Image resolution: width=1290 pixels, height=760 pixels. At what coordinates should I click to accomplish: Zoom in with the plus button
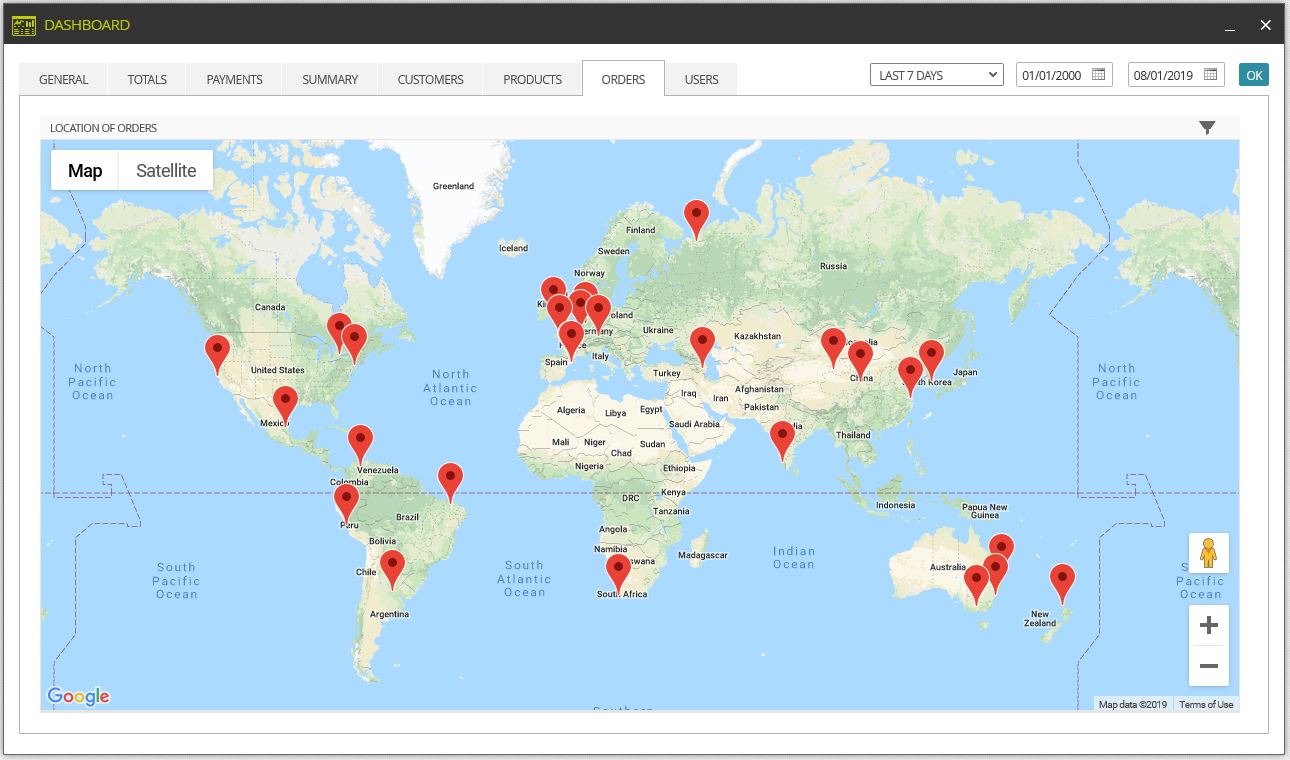pos(1208,625)
